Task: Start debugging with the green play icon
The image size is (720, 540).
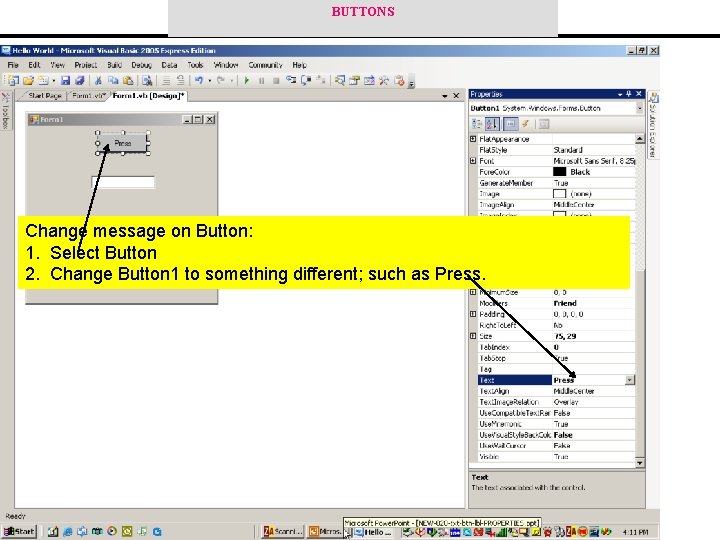Action: (247, 81)
